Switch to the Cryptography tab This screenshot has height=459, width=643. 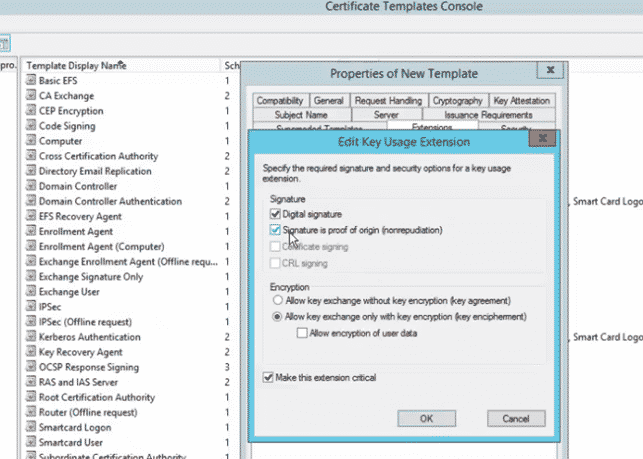458,100
